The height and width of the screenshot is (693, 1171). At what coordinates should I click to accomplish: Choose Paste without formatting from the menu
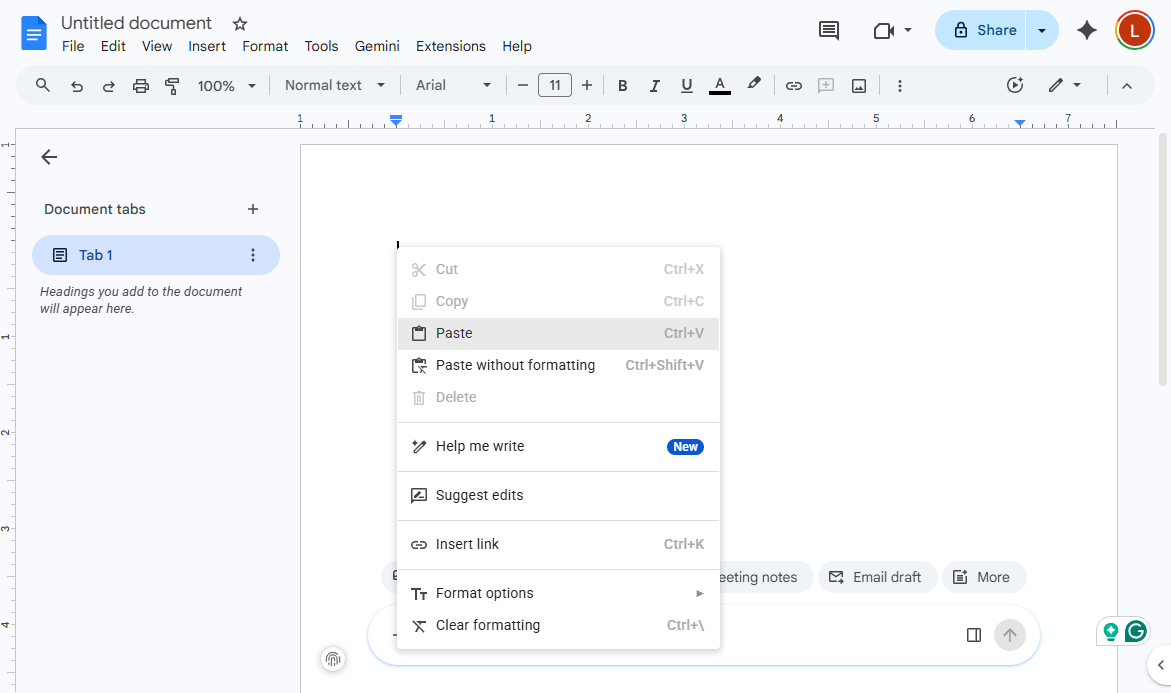(x=515, y=365)
